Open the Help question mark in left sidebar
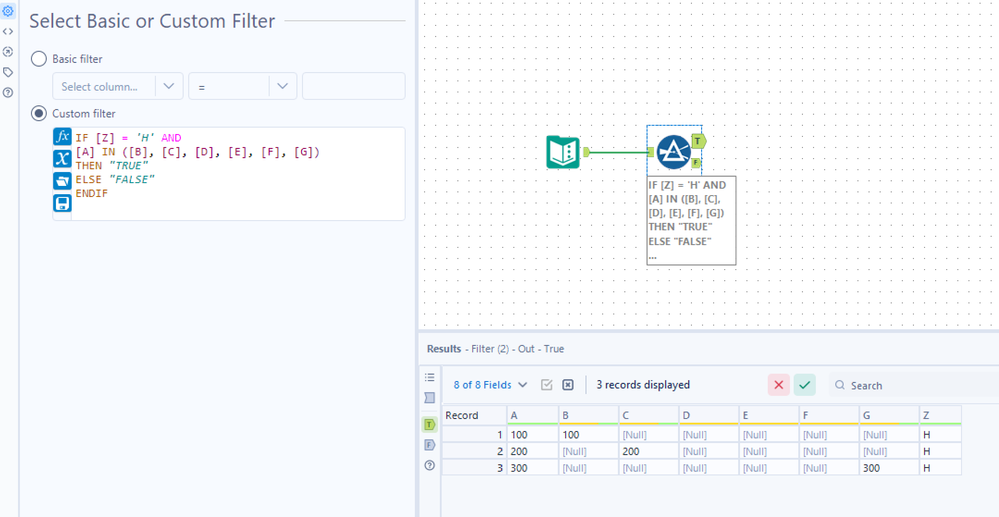This screenshot has width=999, height=517. pos(8,92)
